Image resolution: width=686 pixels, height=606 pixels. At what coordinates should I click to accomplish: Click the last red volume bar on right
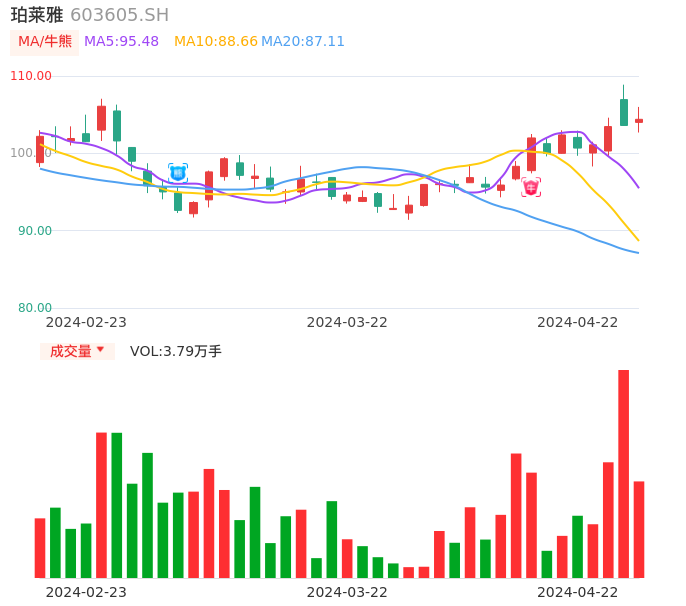[639, 529]
